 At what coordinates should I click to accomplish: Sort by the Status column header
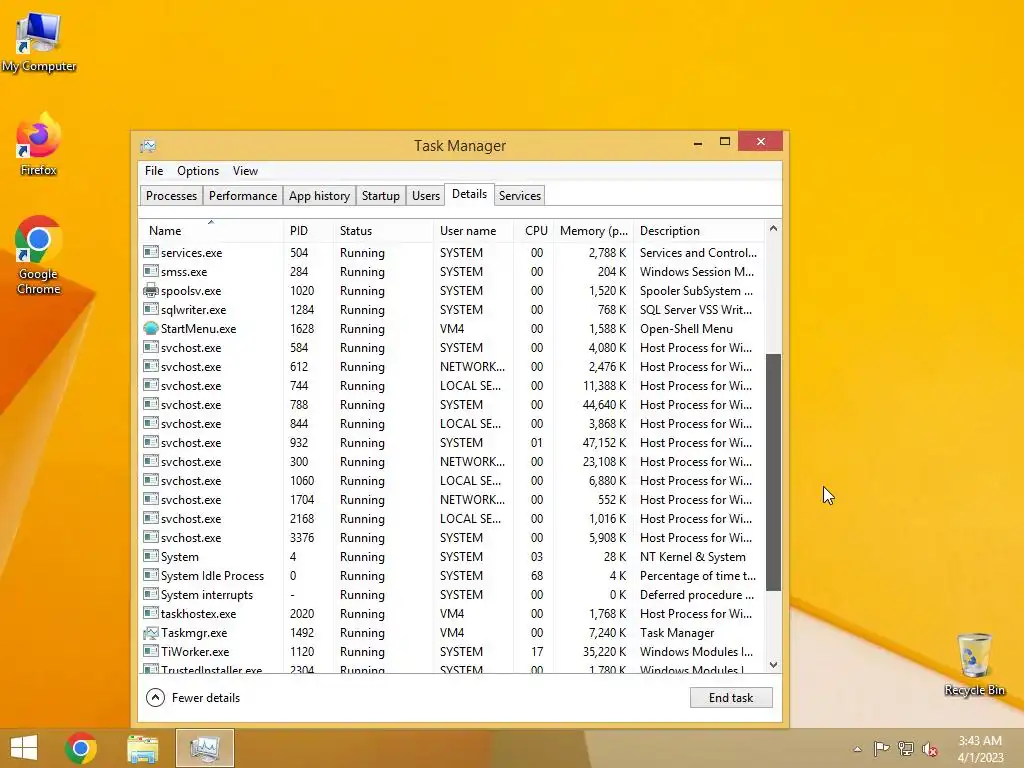tap(383, 231)
